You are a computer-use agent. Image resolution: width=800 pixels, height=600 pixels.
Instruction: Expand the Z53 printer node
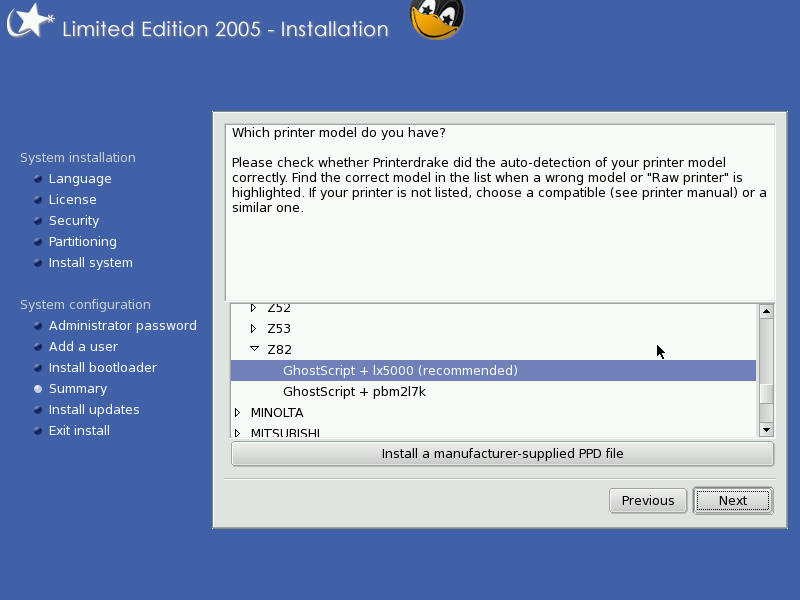254,328
